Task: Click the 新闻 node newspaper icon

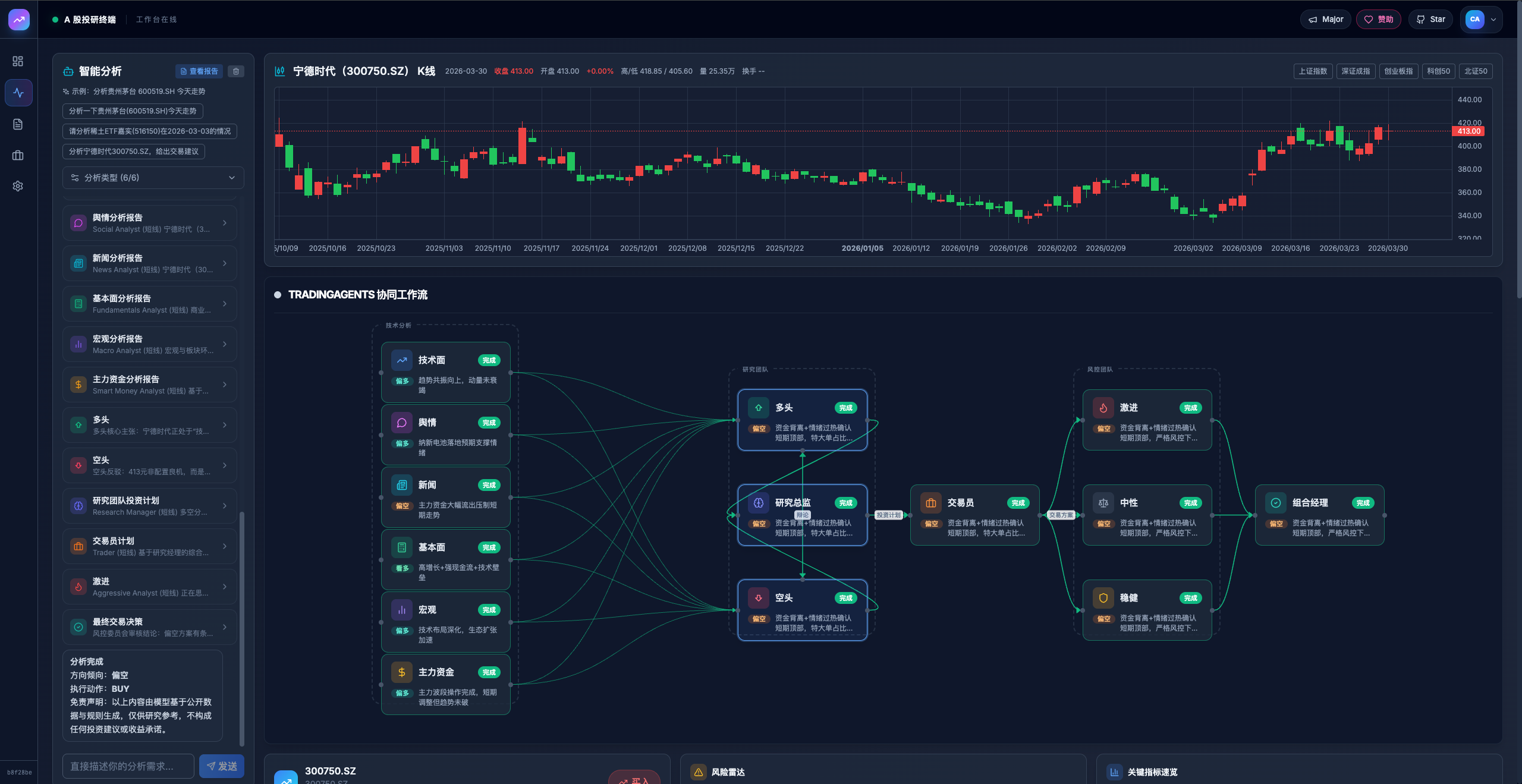Action: (402, 485)
